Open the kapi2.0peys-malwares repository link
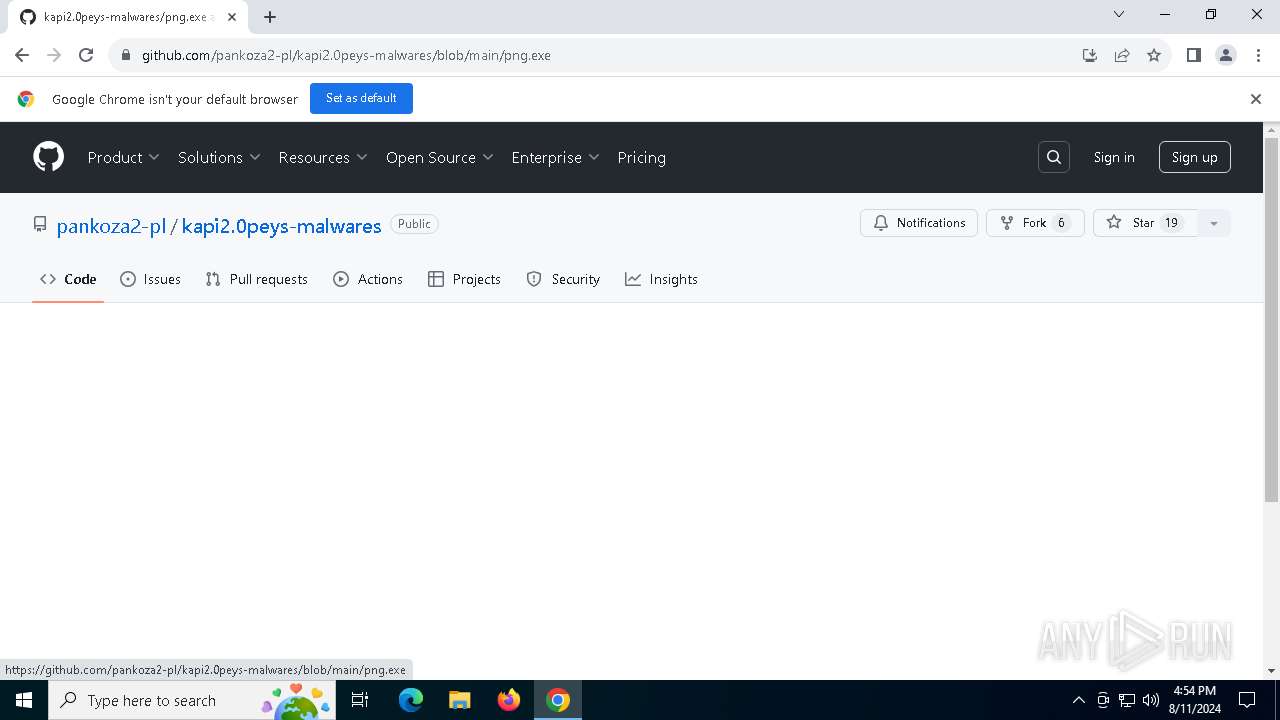 pos(281,226)
